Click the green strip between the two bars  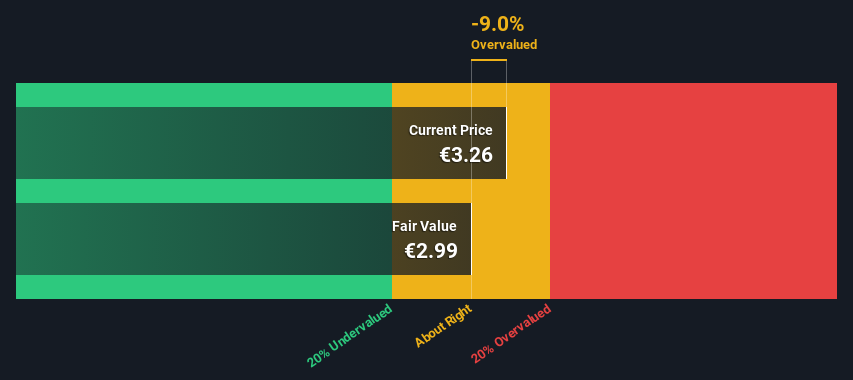(204, 191)
